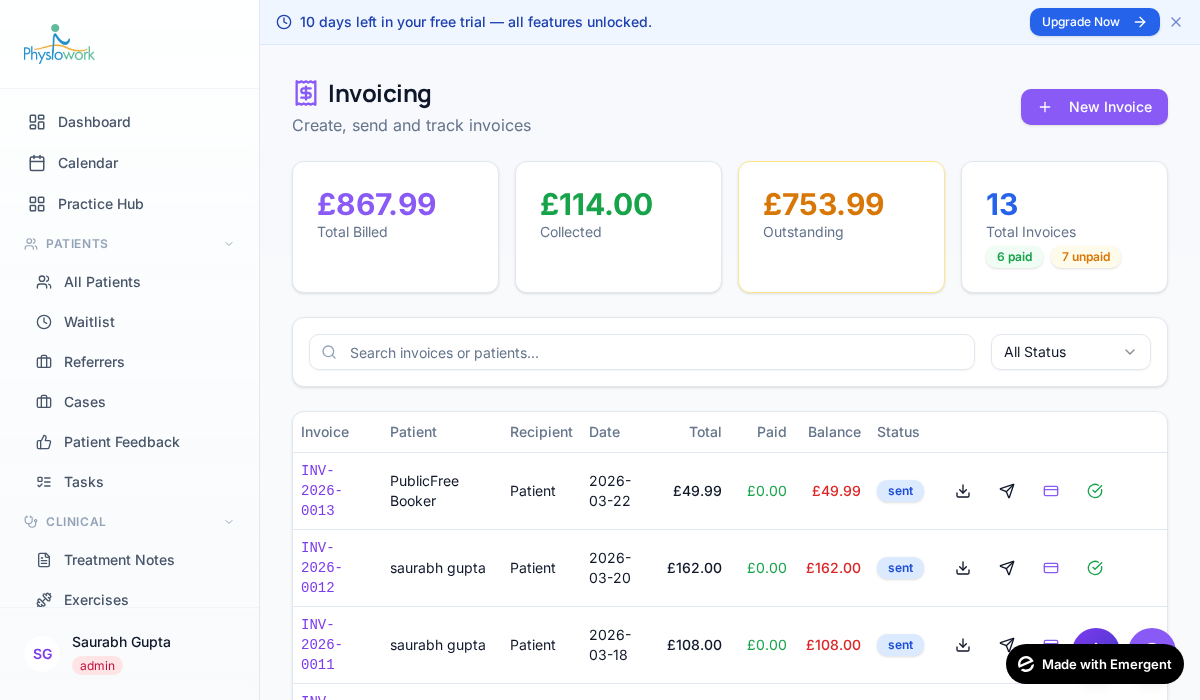
Task: Record payment for INV-2026-0013
Action: 1051,491
